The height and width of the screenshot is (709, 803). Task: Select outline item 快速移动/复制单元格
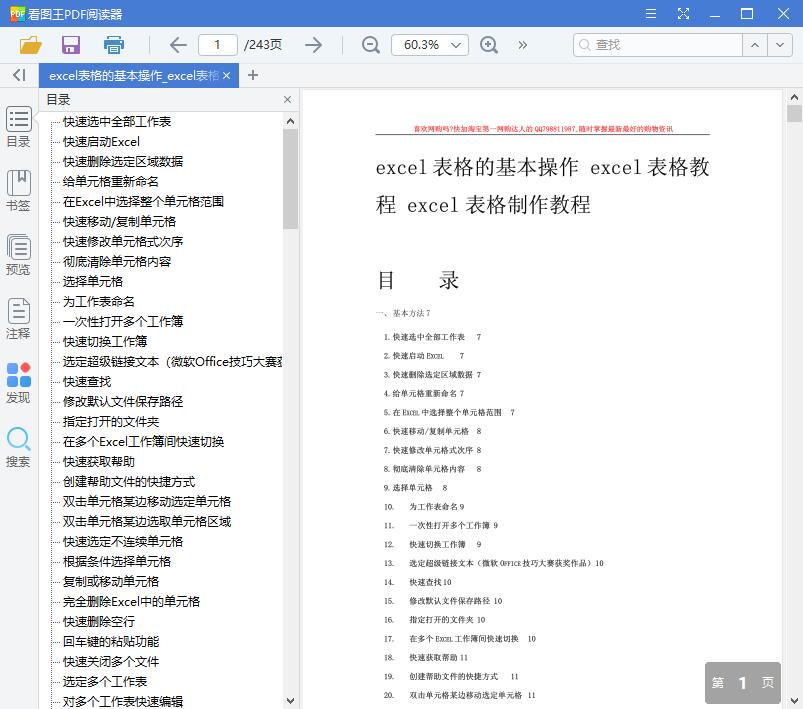(119, 221)
